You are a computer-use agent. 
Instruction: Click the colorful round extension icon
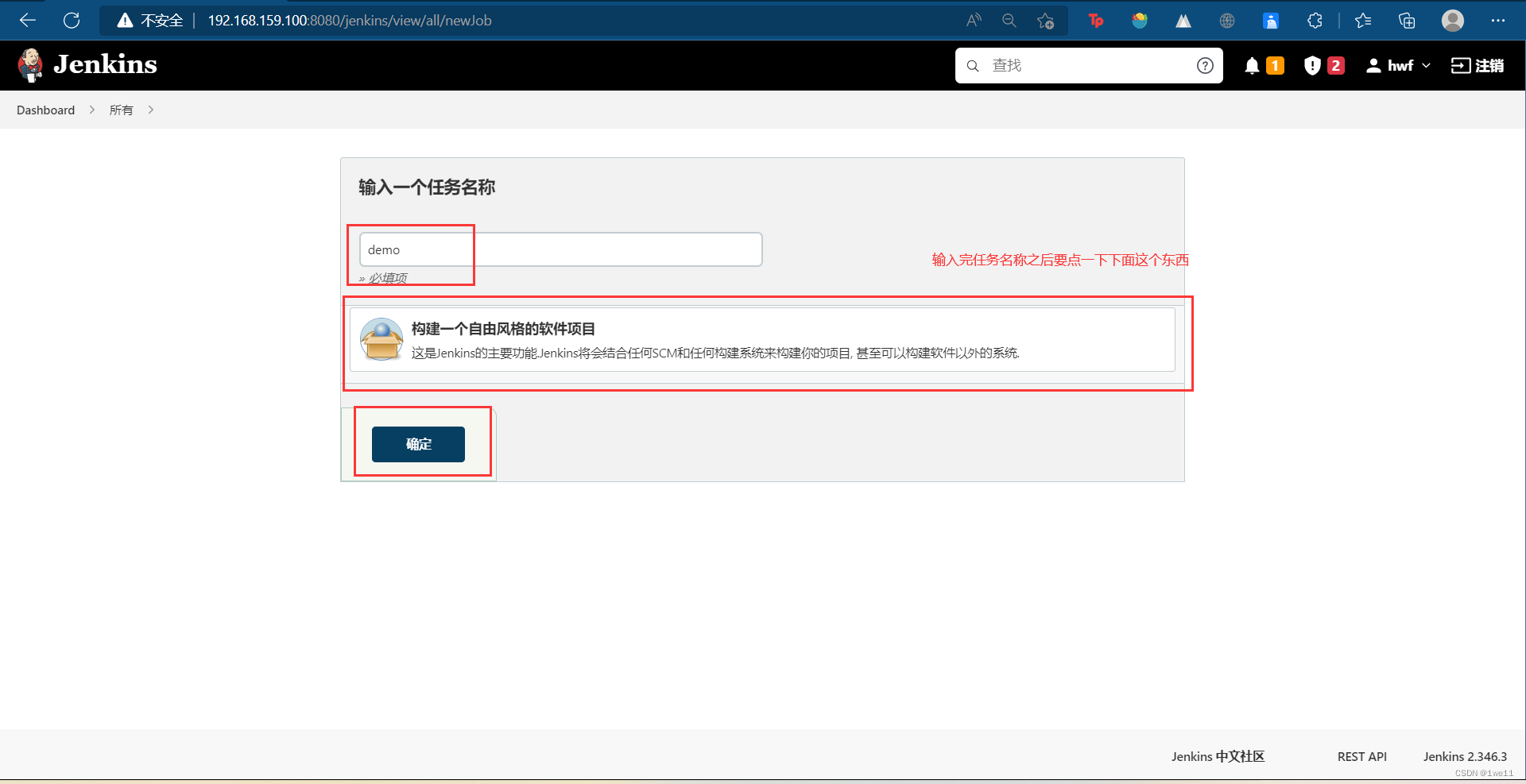[1140, 21]
